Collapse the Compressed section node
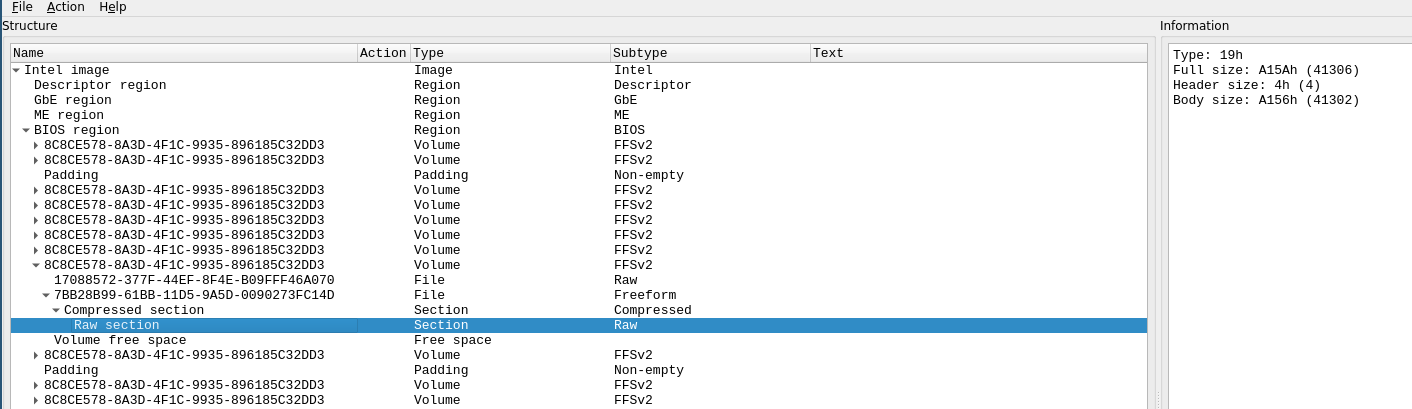The width and height of the screenshot is (1412, 409). [56, 310]
